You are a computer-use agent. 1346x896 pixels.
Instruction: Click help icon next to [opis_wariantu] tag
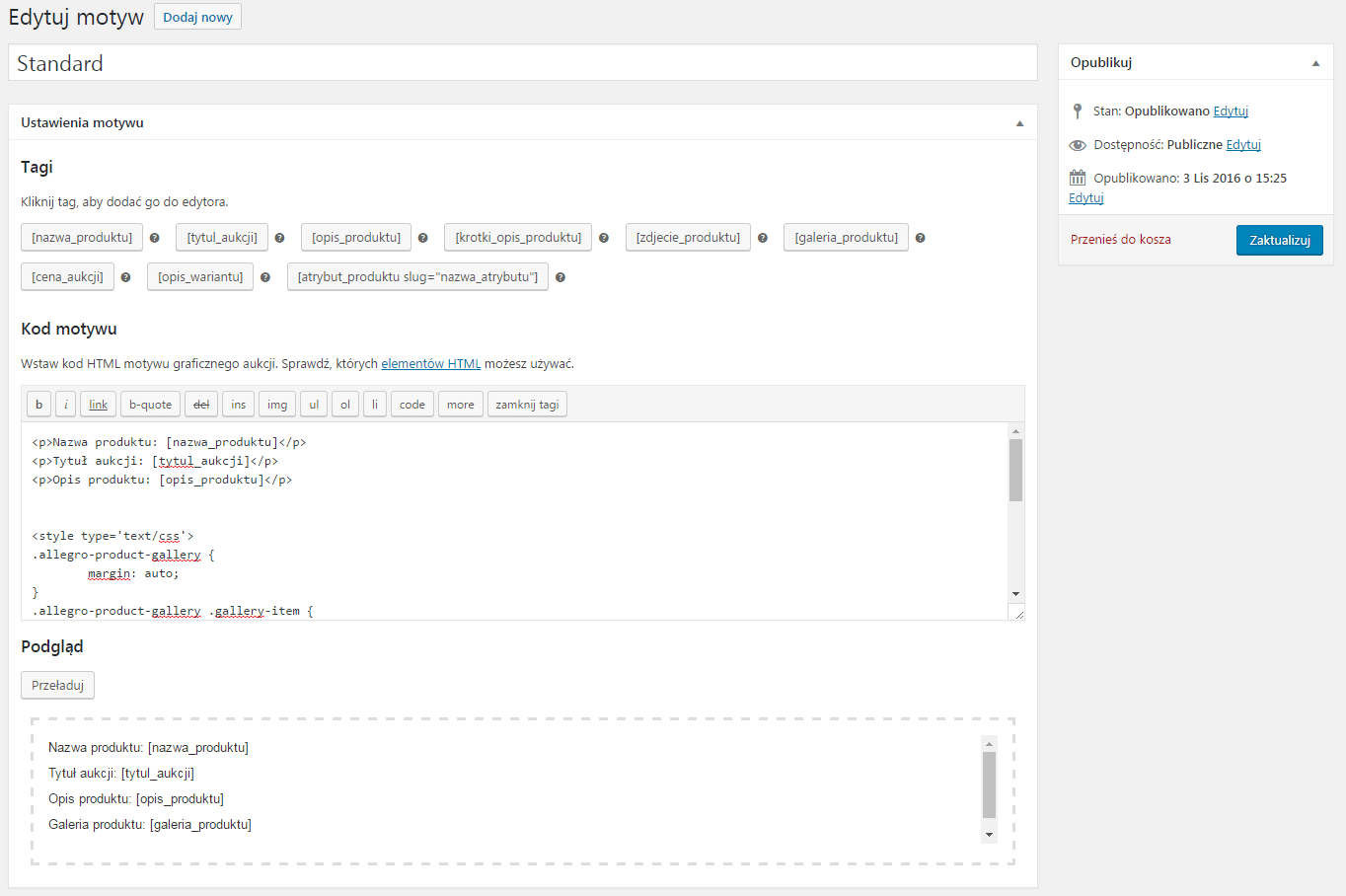click(x=264, y=277)
